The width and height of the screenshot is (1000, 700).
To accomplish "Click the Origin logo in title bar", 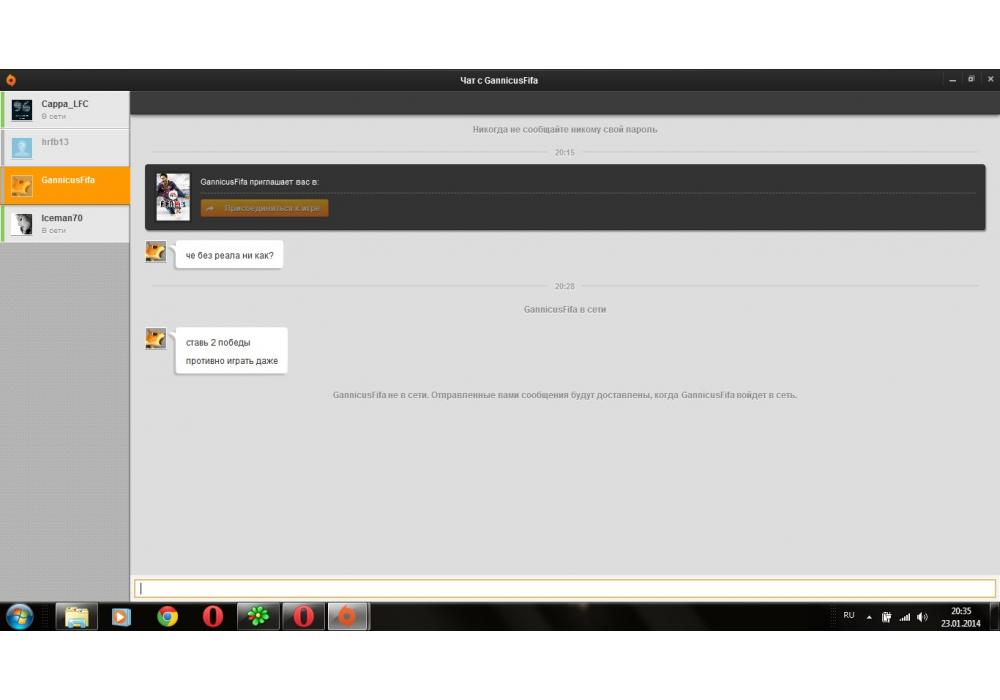I will (11, 80).
